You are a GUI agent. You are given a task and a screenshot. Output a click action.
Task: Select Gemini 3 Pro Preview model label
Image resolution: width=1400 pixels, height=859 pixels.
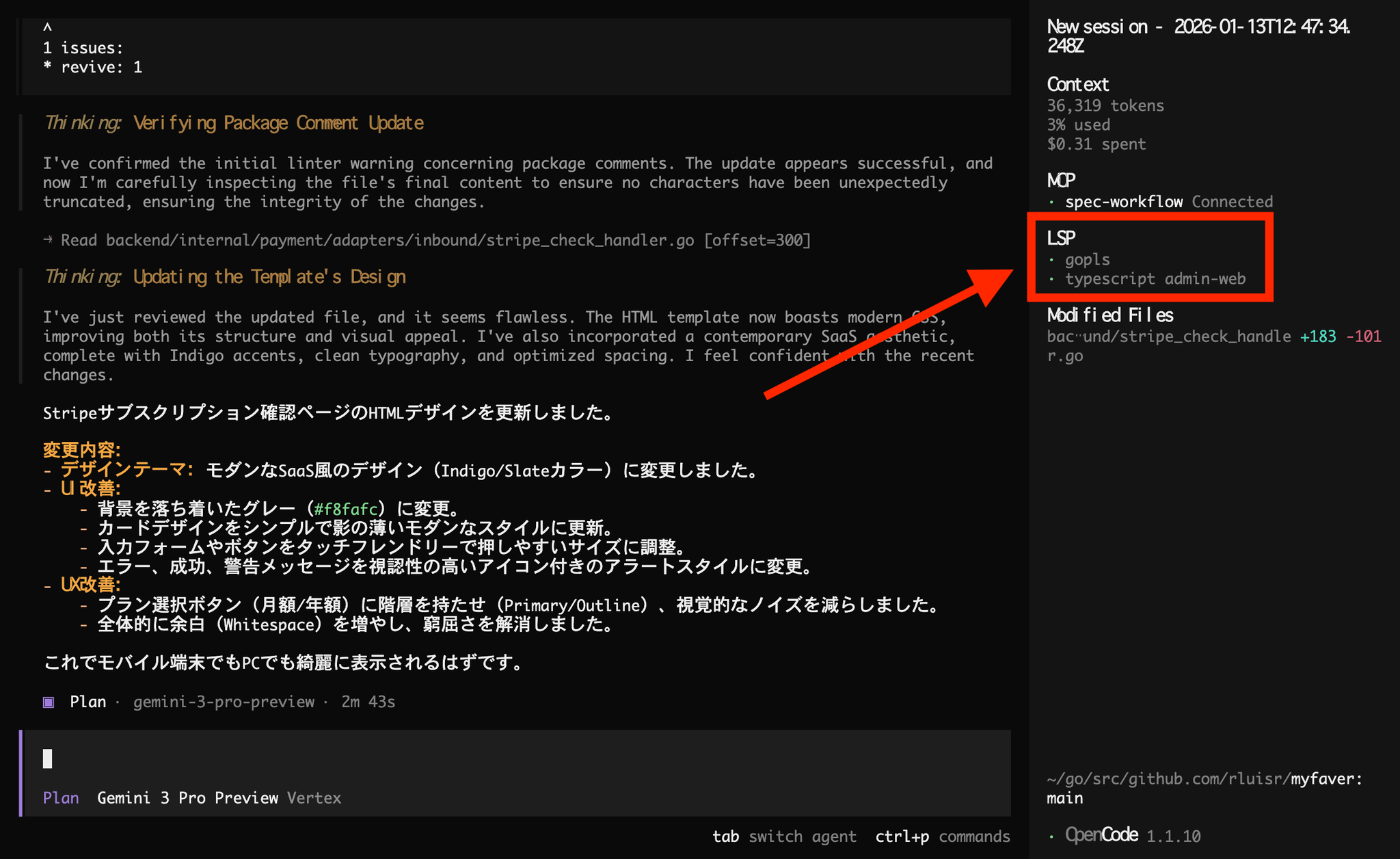coord(187,798)
